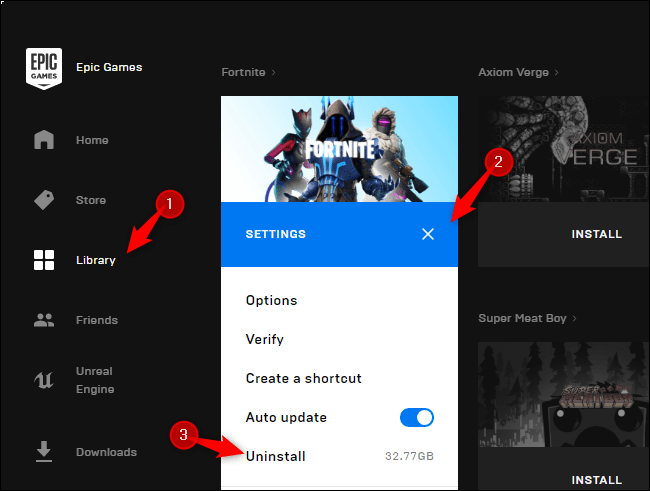This screenshot has width=650, height=491.
Task: Close the Settings panel with X
Action: (428, 234)
